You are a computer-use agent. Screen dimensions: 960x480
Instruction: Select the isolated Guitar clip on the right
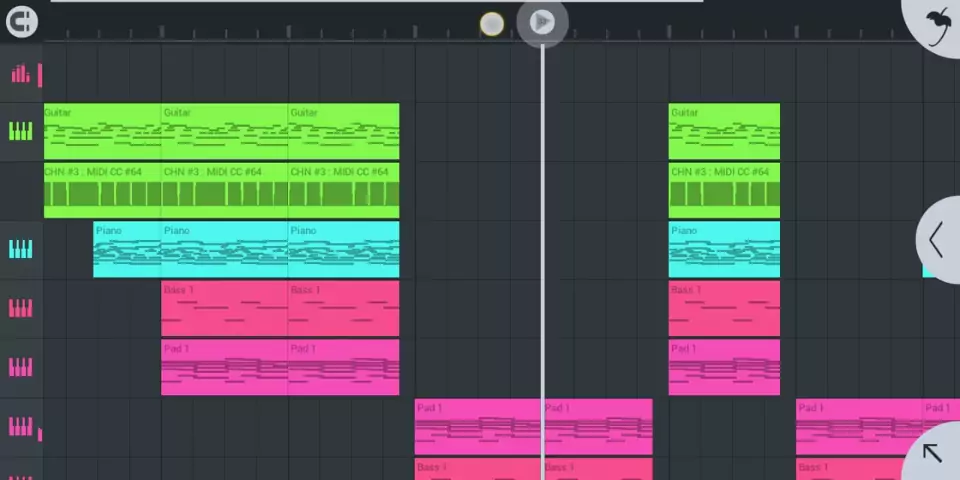[724, 131]
